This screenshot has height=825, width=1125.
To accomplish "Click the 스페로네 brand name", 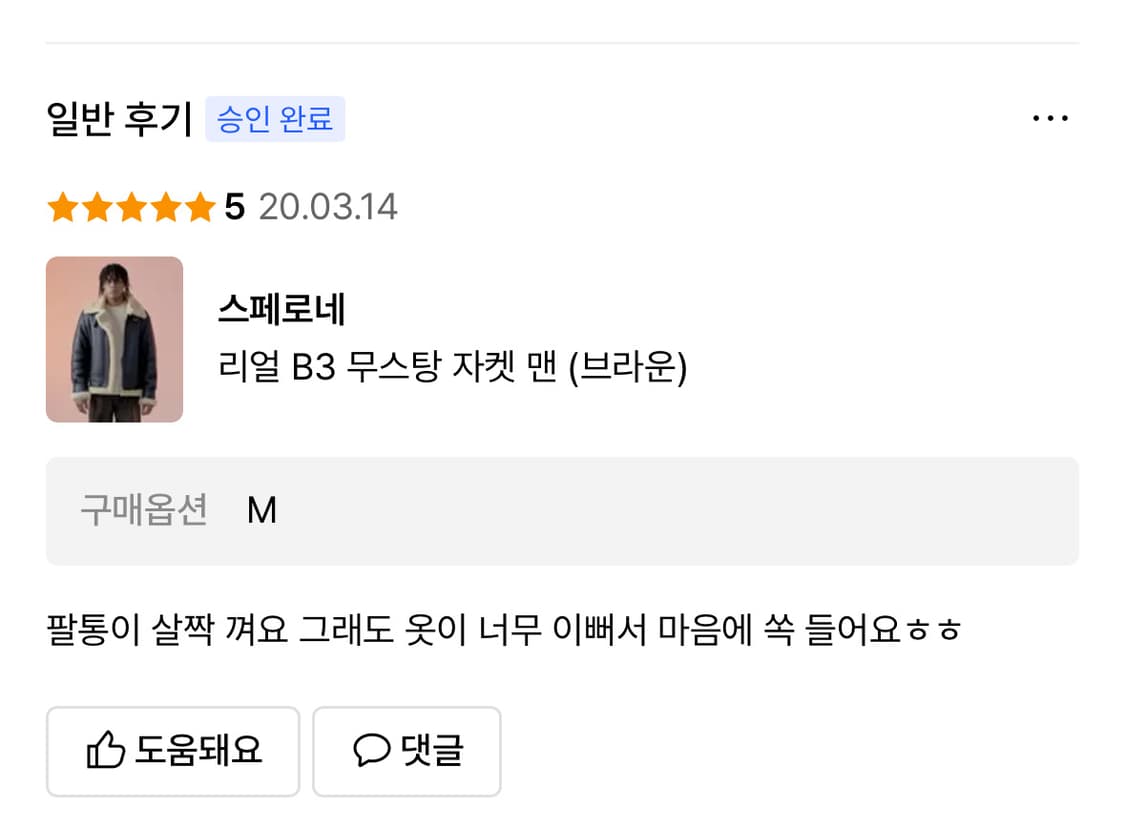I will click(x=281, y=310).
